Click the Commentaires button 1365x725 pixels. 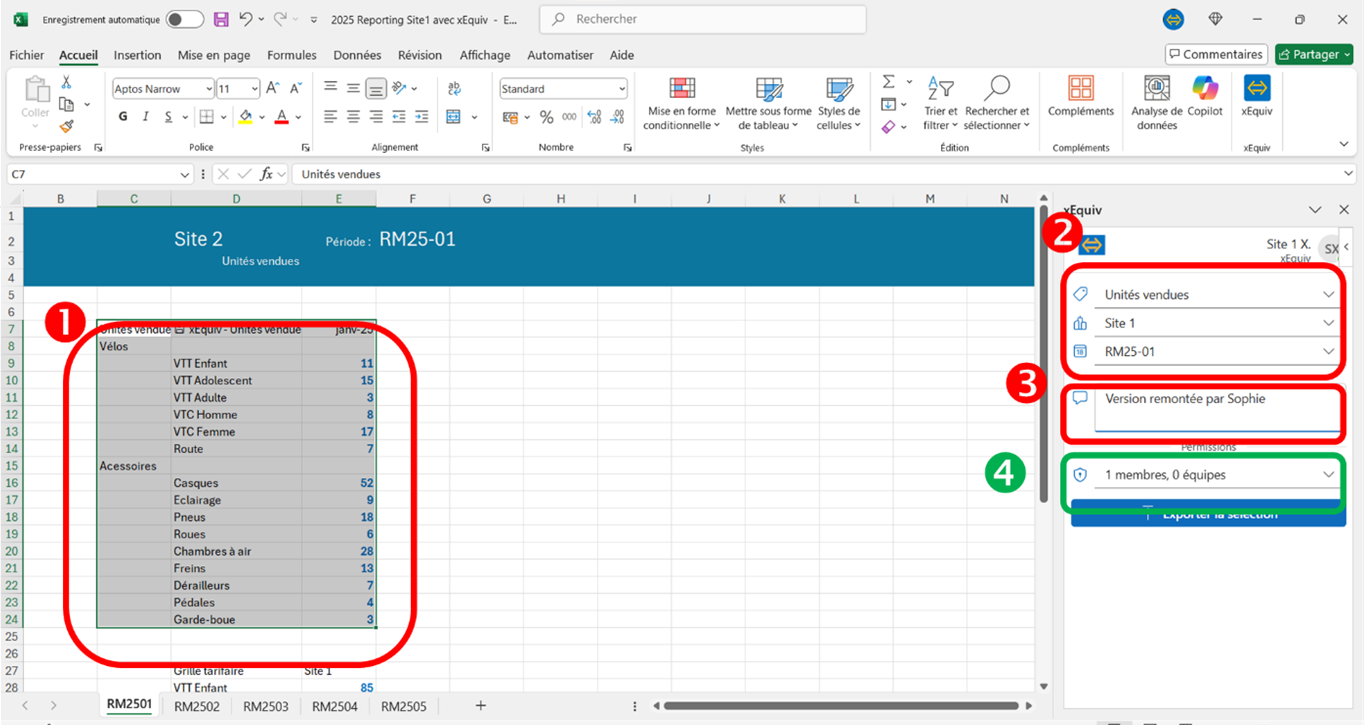[x=1216, y=54]
